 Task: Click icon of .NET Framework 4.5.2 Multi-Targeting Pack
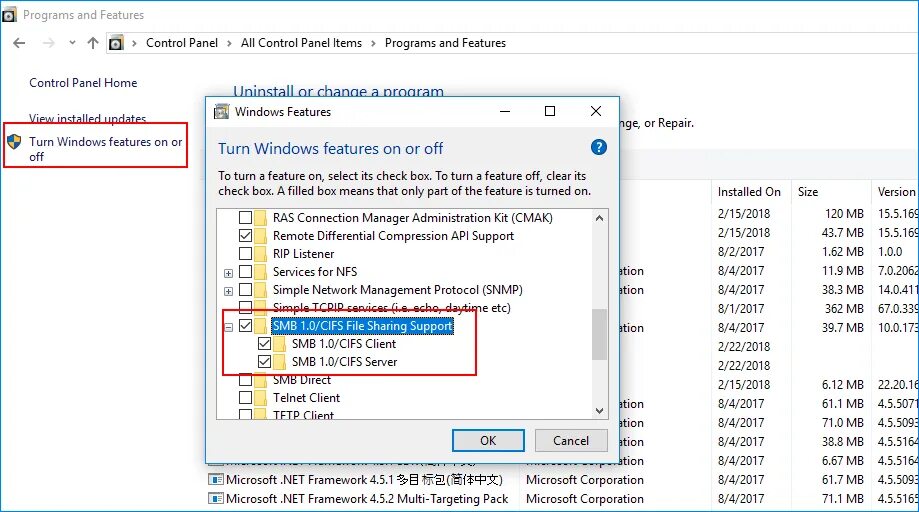coord(216,499)
